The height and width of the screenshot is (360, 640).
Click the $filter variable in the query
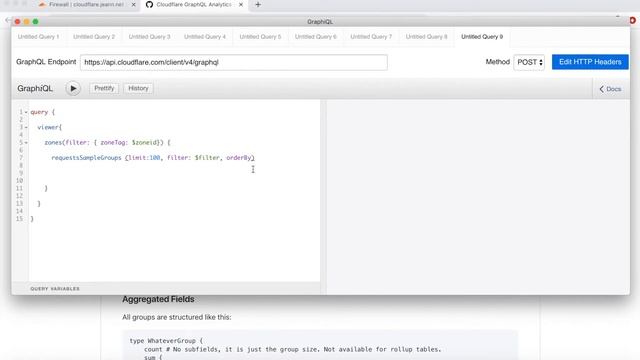(207, 158)
